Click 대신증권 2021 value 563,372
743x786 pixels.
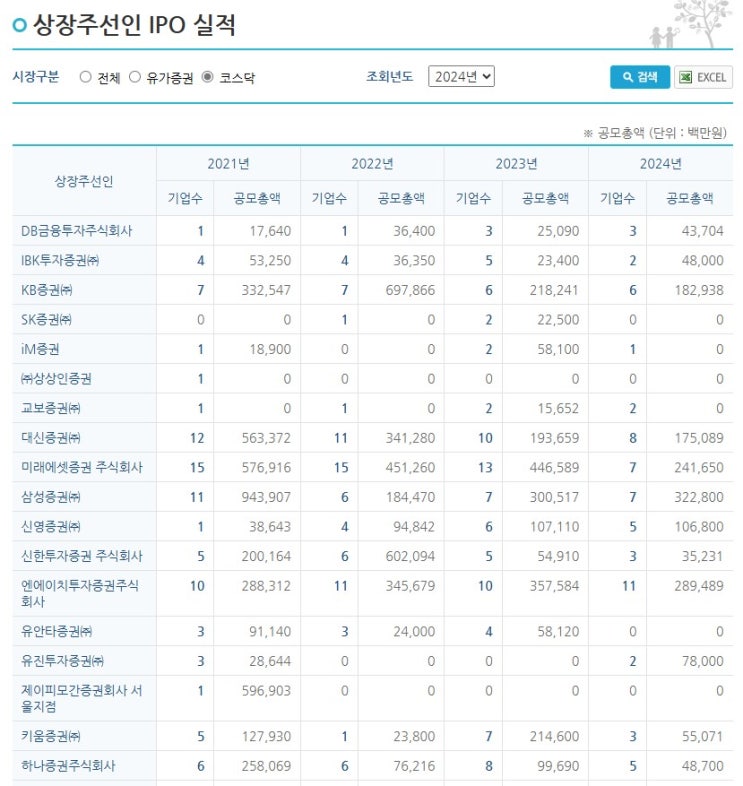266,438
